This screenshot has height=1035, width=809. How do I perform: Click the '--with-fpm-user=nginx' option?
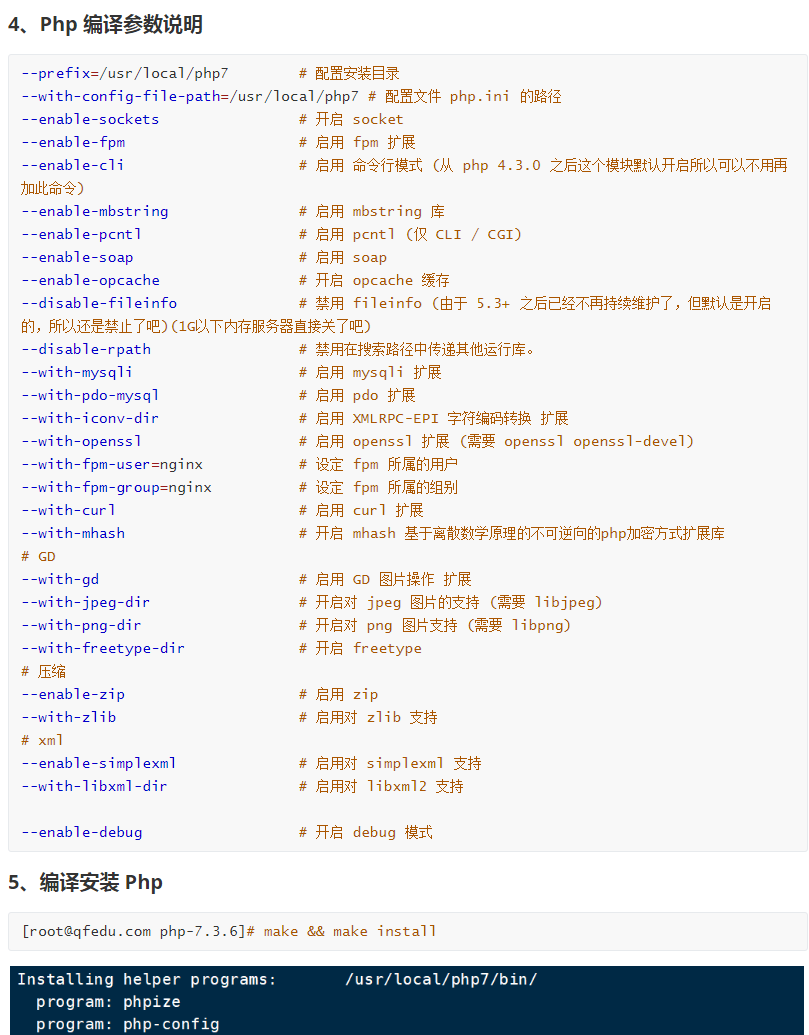point(112,464)
